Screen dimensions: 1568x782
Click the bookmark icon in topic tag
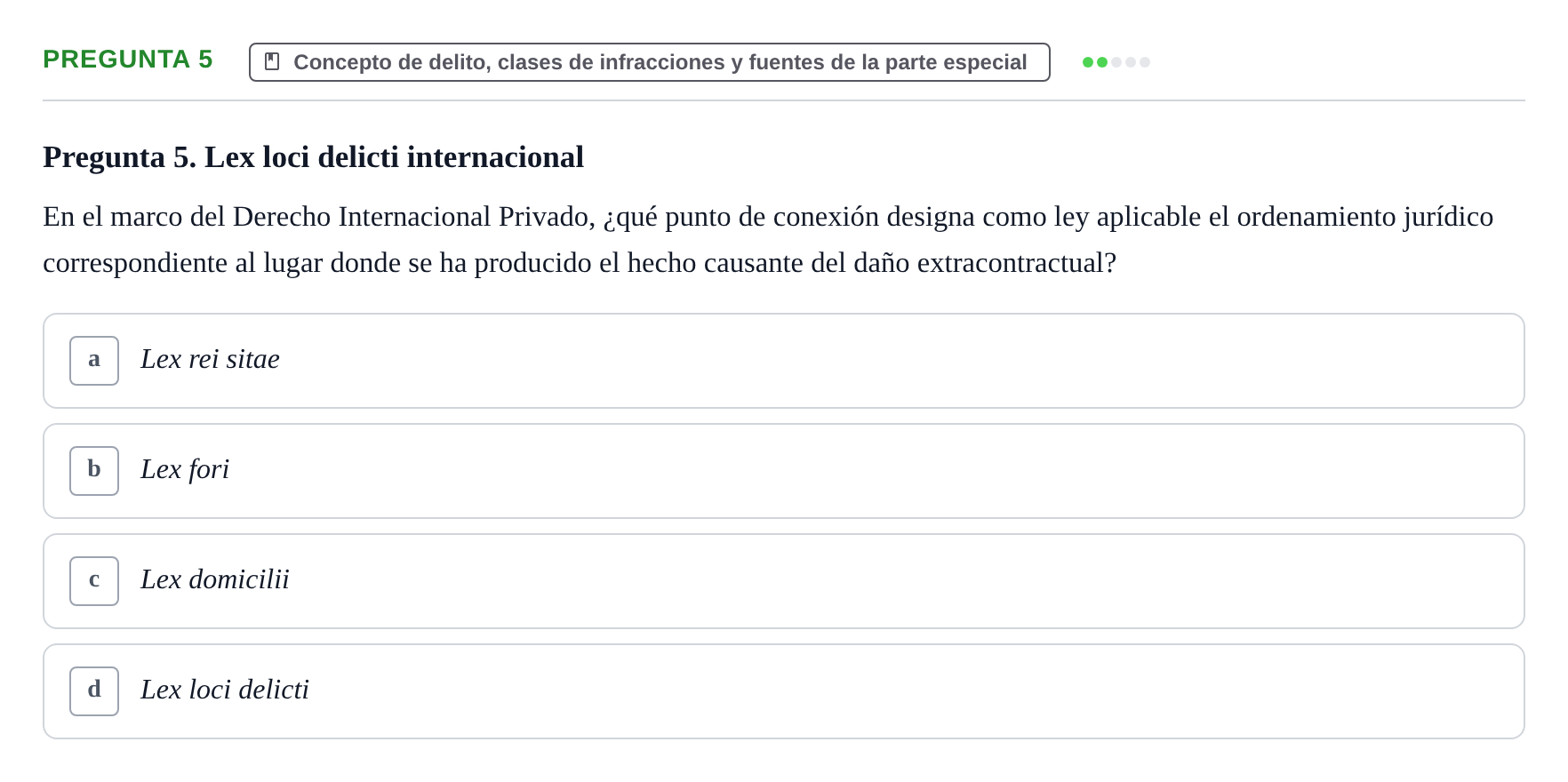272,61
